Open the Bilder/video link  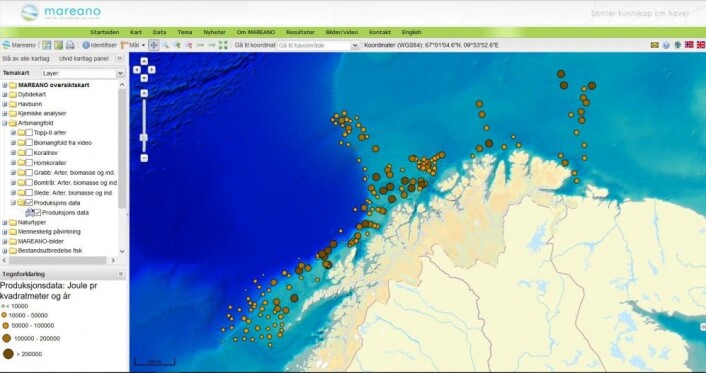pyautogui.click(x=342, y=32)
